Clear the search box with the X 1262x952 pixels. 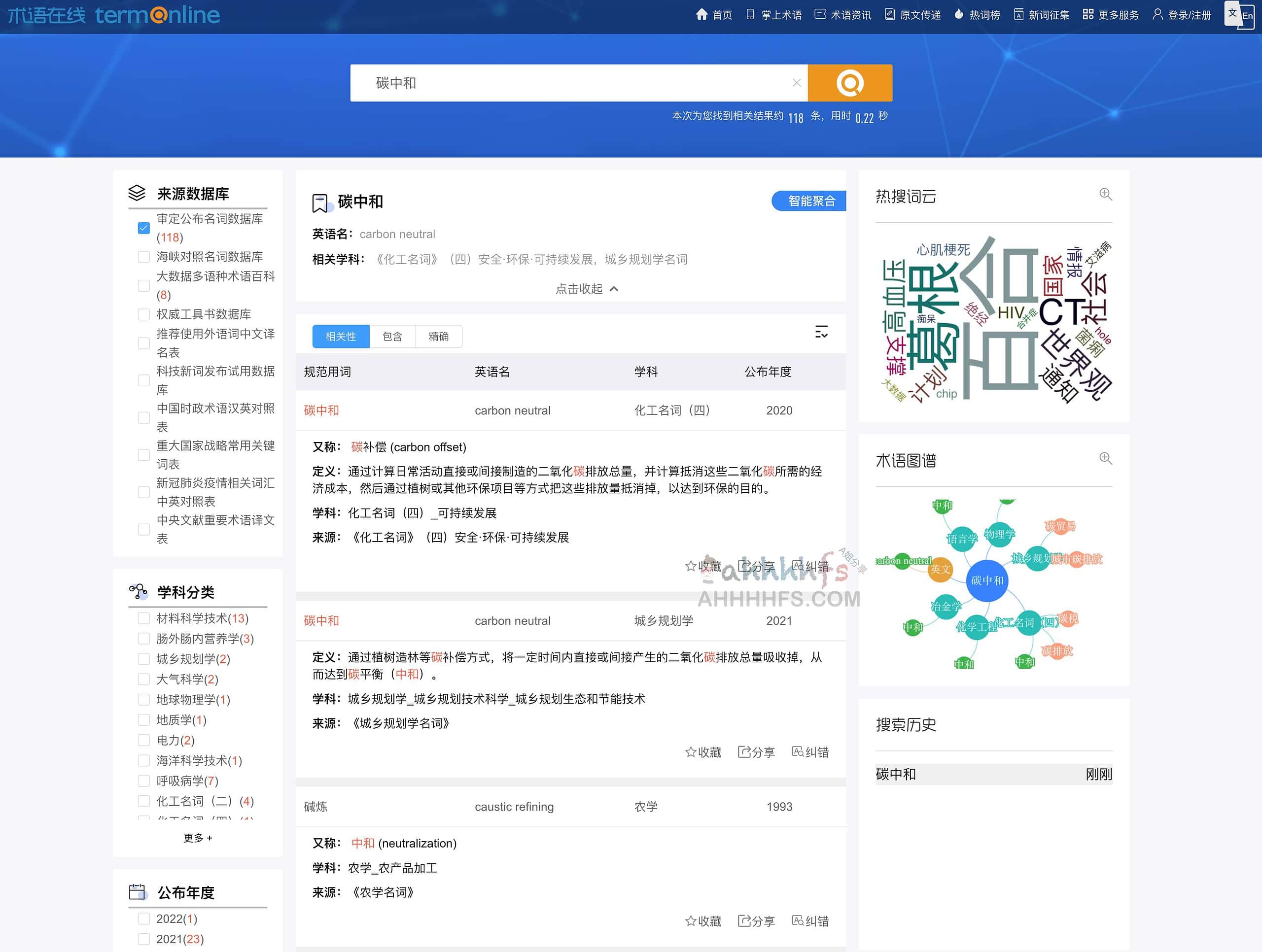pos(797,83)
